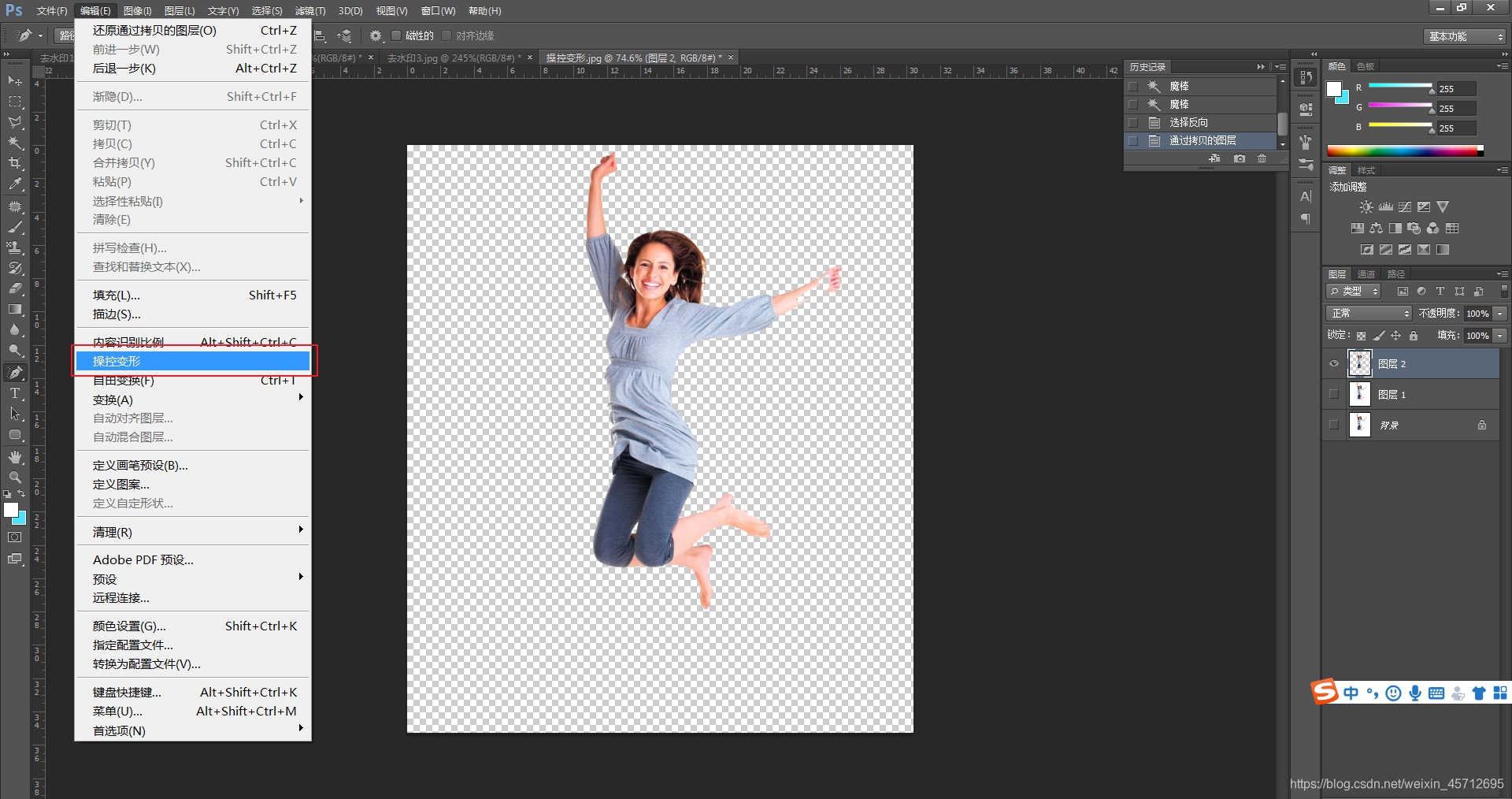
Task: Click 自由变换(F) menu entry
Action: pos(124,381)
